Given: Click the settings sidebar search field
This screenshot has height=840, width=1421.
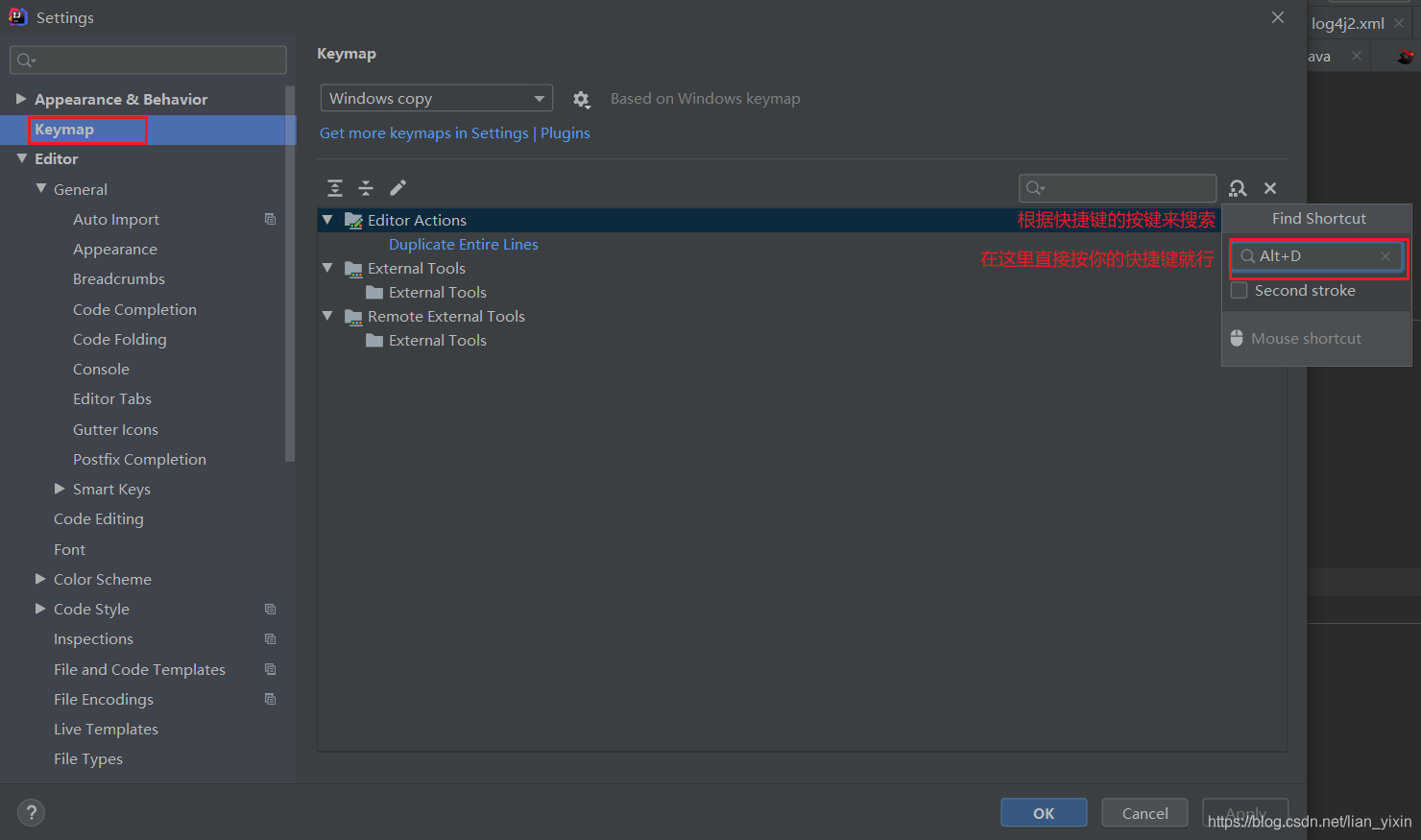Looking at the screenshot, I should (x=148, y=60).
